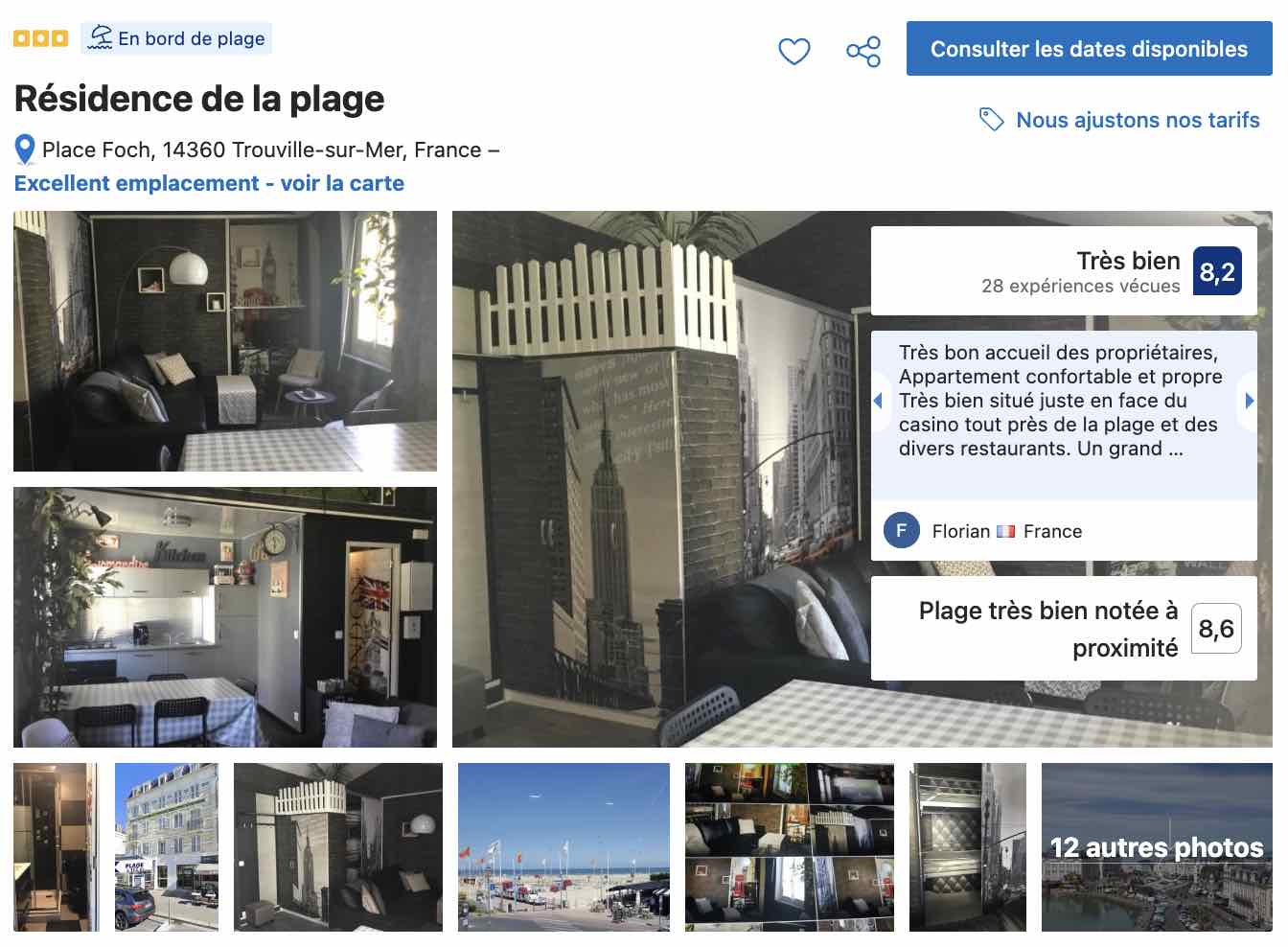Click the price tag icon
The width and height of the screenshot is (1288, 947).
pos(992,120)
